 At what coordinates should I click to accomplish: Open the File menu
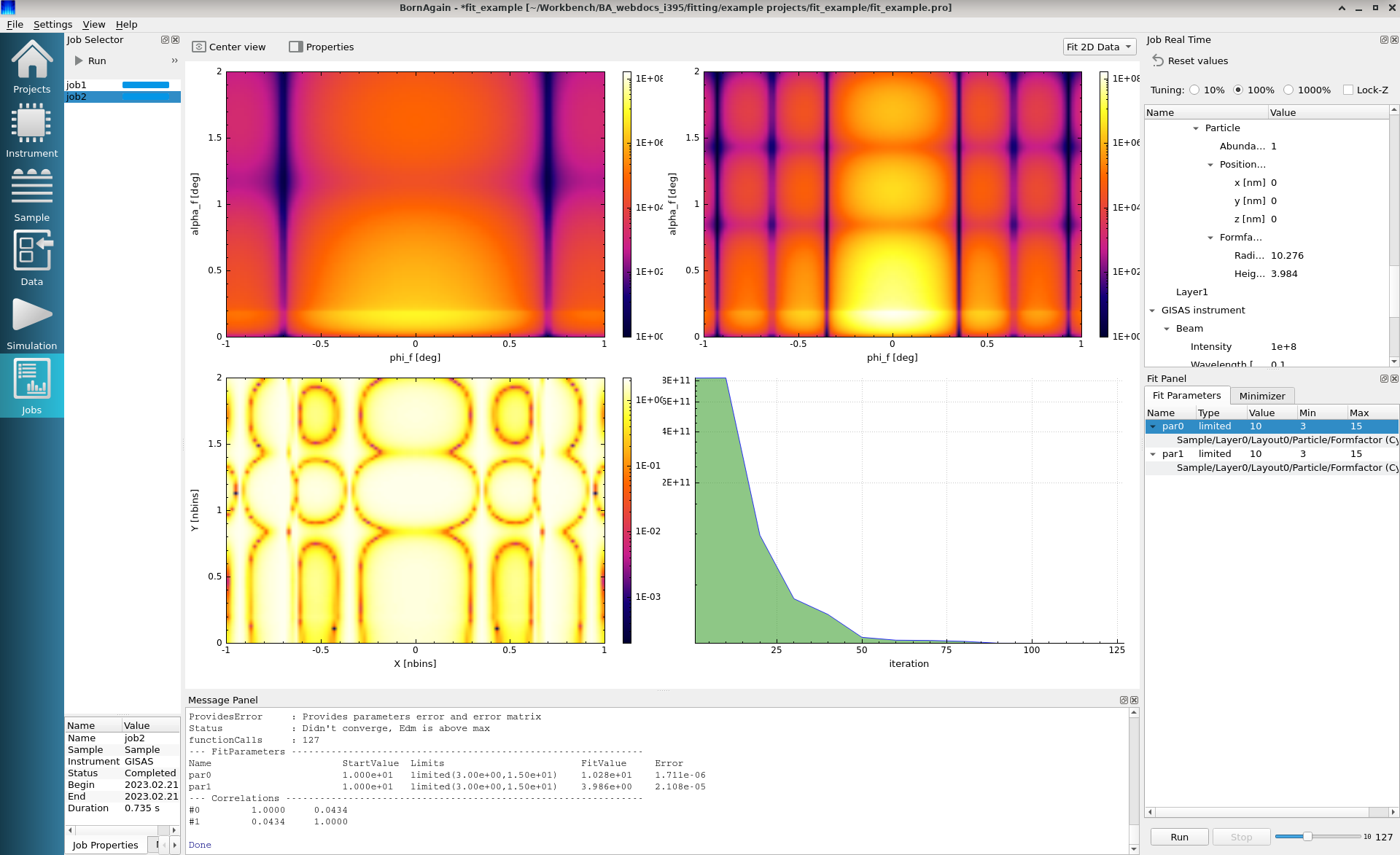[15, 25]
